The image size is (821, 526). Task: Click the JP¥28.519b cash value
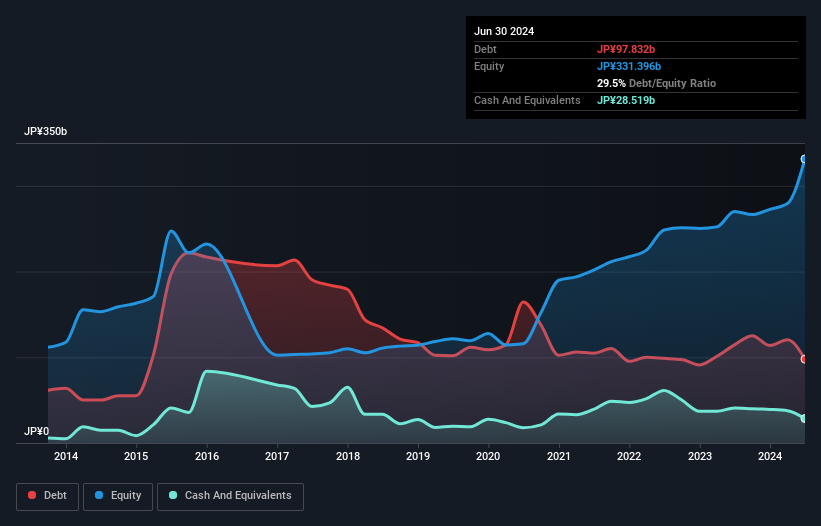click(x=626, y=100)
